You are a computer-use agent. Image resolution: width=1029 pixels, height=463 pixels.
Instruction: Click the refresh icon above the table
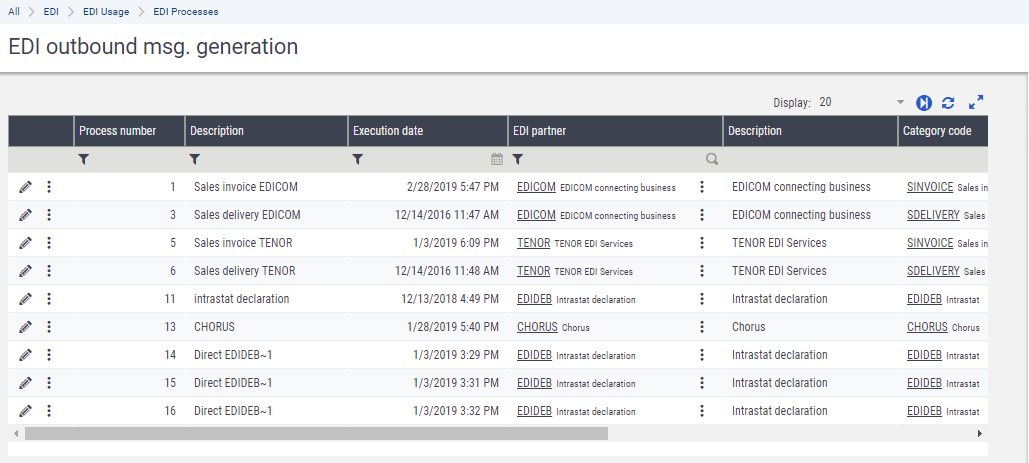point(948,102)
